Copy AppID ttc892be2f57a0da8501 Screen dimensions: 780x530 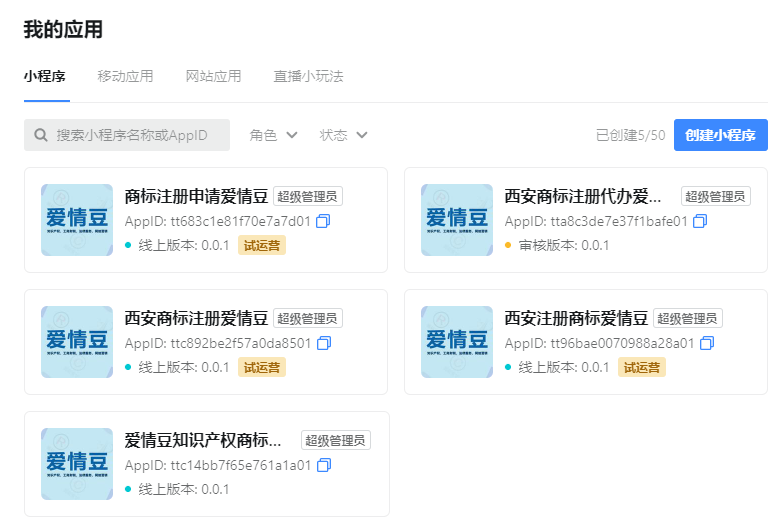coord(323,343)
